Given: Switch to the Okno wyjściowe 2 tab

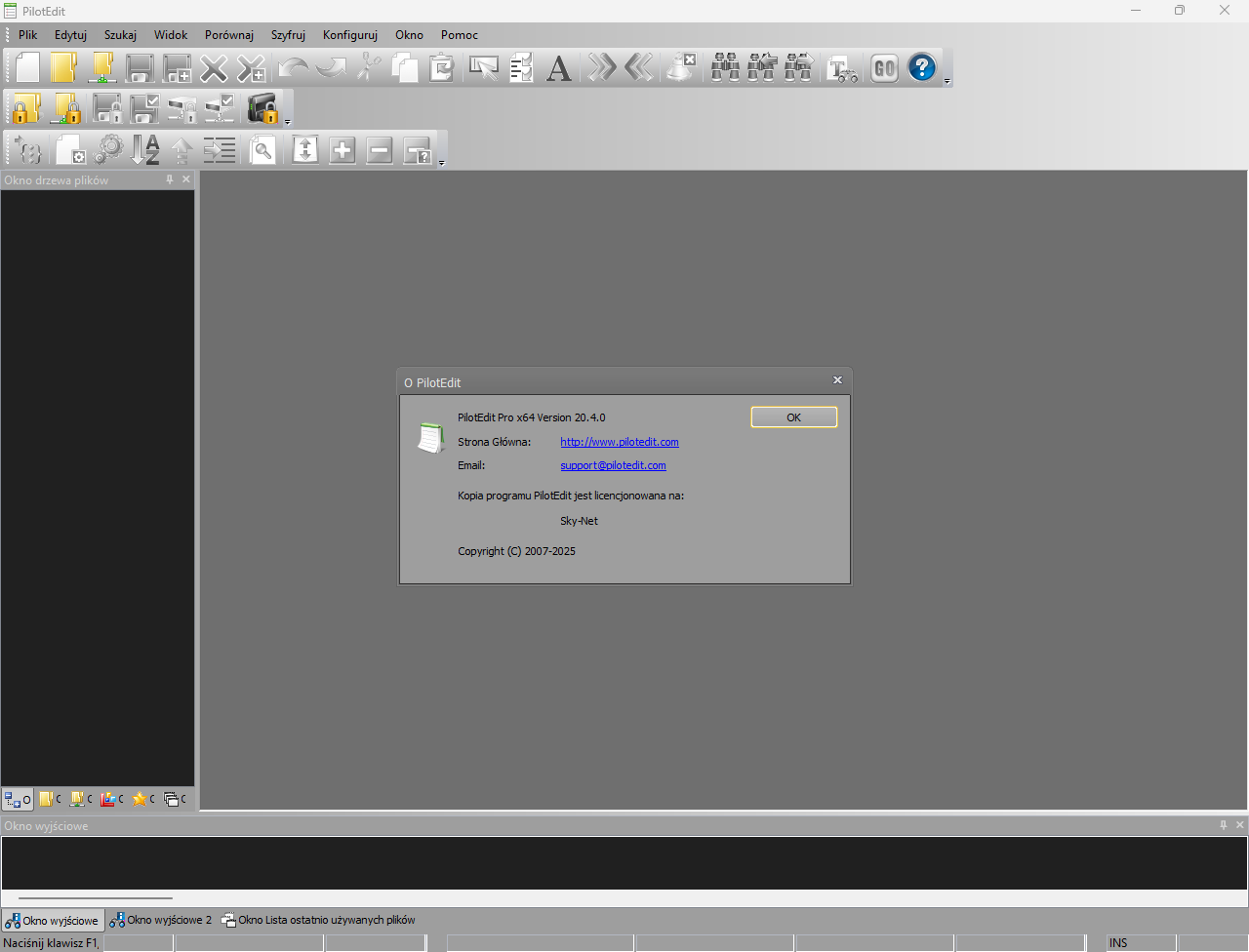Looking at the screenshot, I should pyautogui.click(x=161, y=920).
